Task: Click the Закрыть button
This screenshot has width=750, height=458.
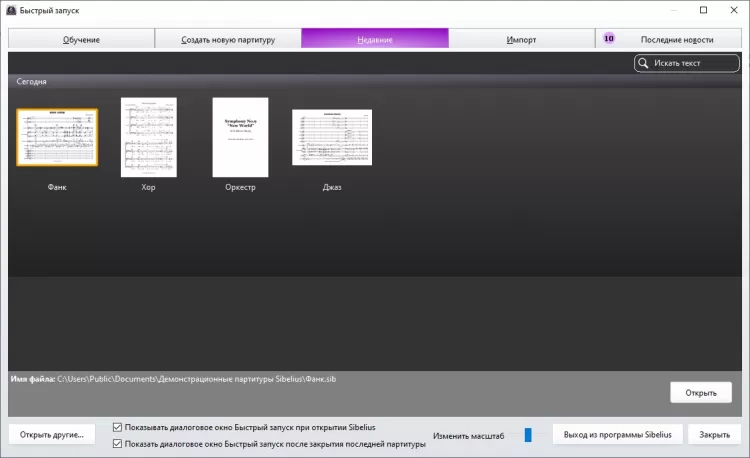Action: click(x=714, y=435)
